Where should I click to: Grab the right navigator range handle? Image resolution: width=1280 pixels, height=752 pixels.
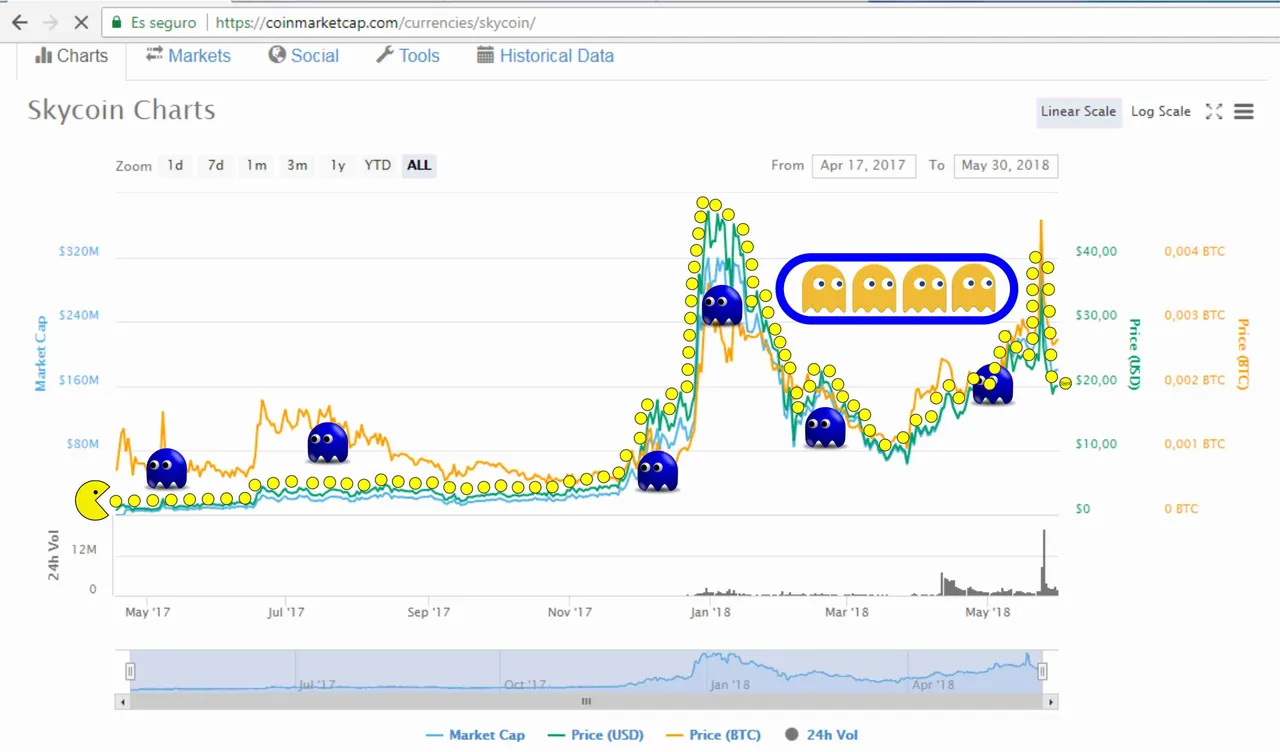1042,671
